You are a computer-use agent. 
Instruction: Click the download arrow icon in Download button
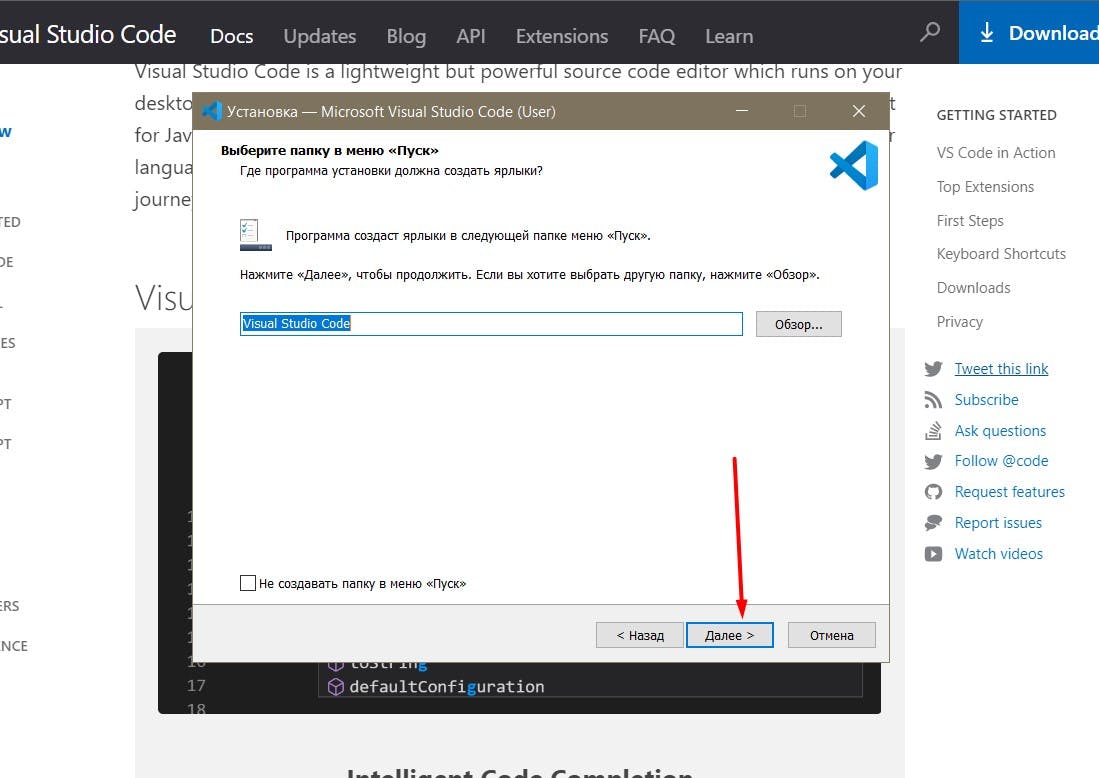986,32
